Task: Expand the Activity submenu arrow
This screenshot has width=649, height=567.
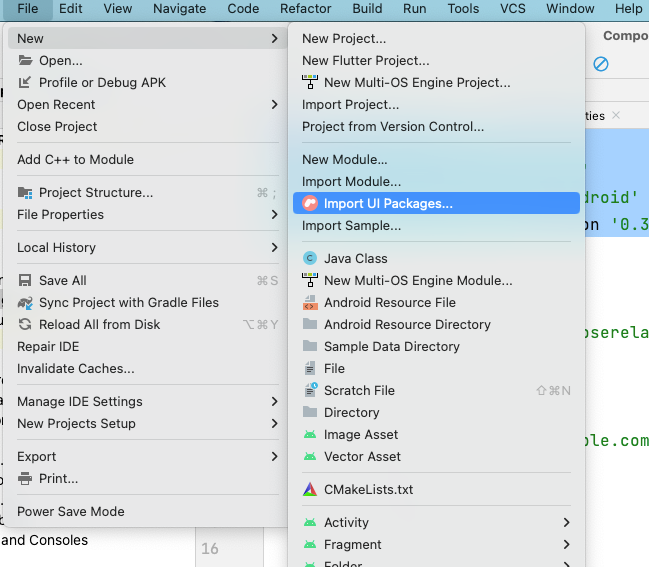Action: click(567, 522)
